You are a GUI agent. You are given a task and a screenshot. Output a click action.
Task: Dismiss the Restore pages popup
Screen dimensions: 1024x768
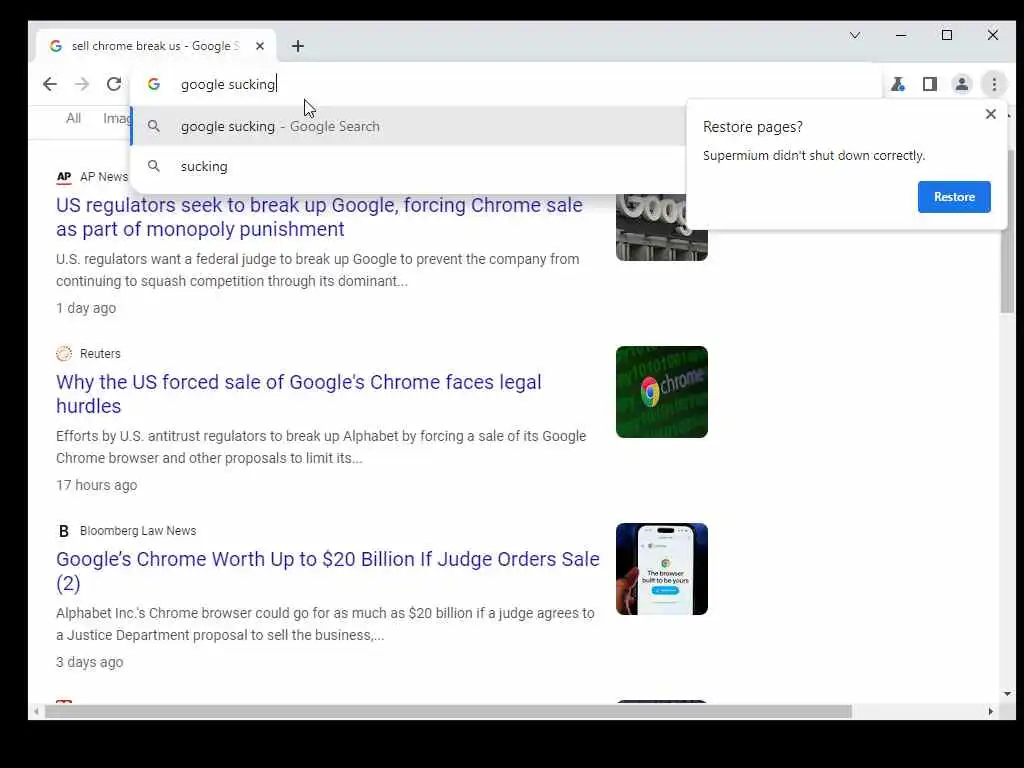tap(991, 114)
